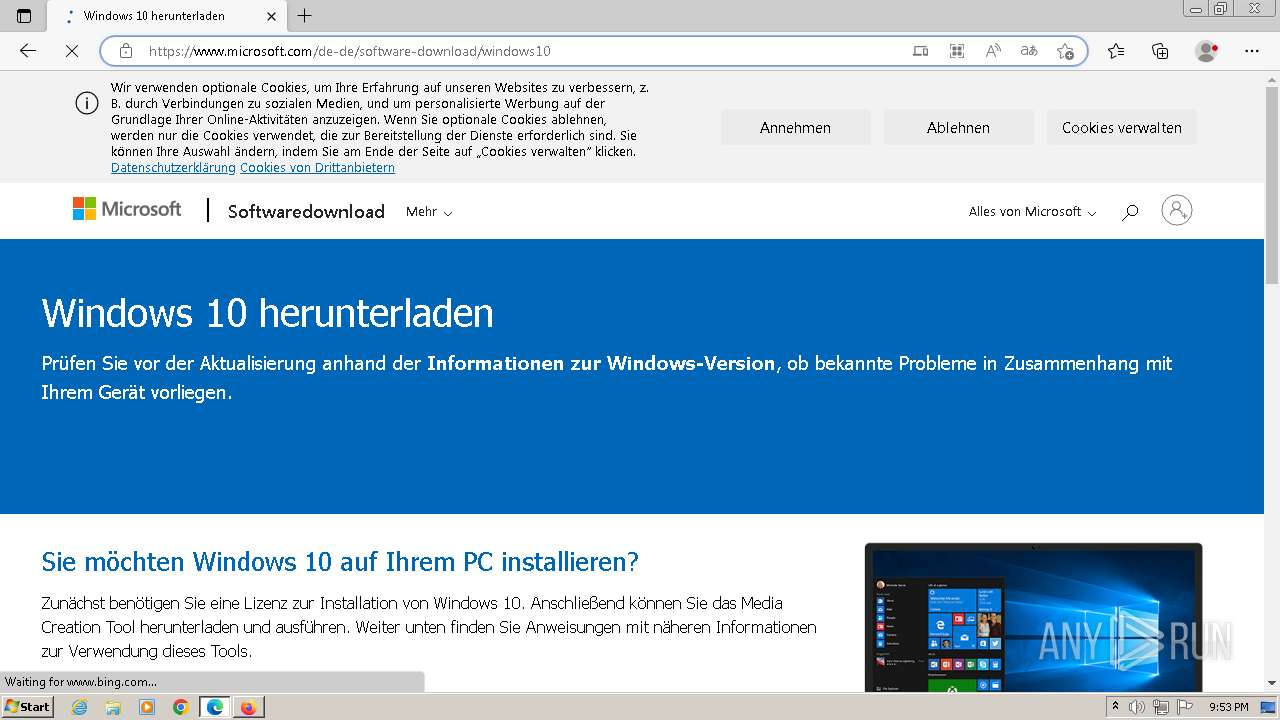Add this page to favorites
1280x720 pixels.
[x=1065, y=51]
